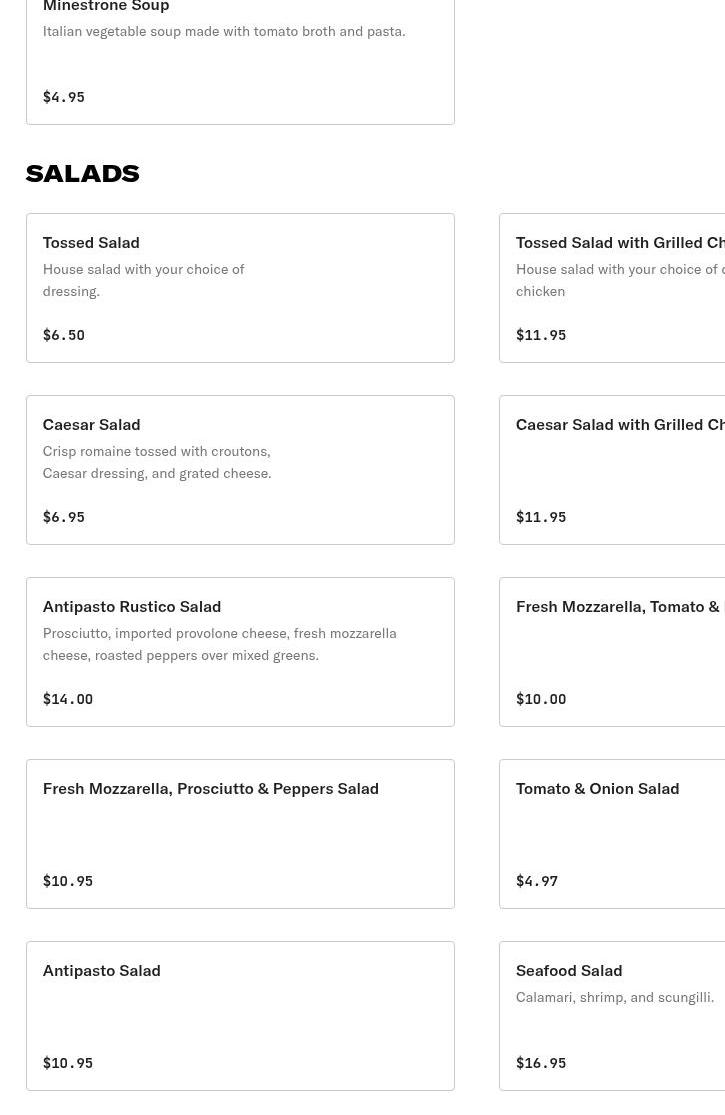Click the $4.95 Minestrone Soup price
This screenshot has height=1115, width=725.
64,97
